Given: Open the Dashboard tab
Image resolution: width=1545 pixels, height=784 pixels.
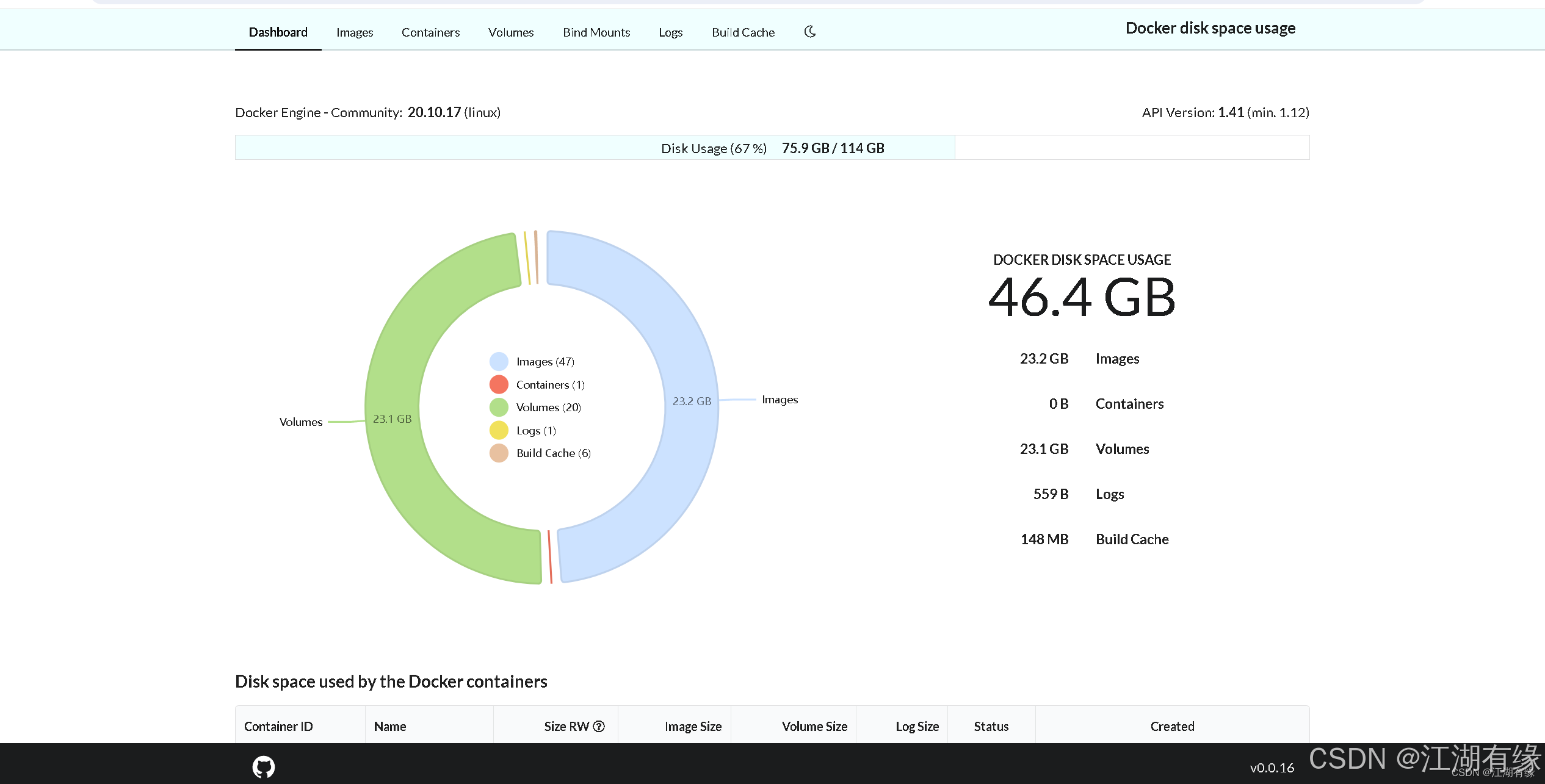Looking at the screenshot, I should tap(278, 32).
